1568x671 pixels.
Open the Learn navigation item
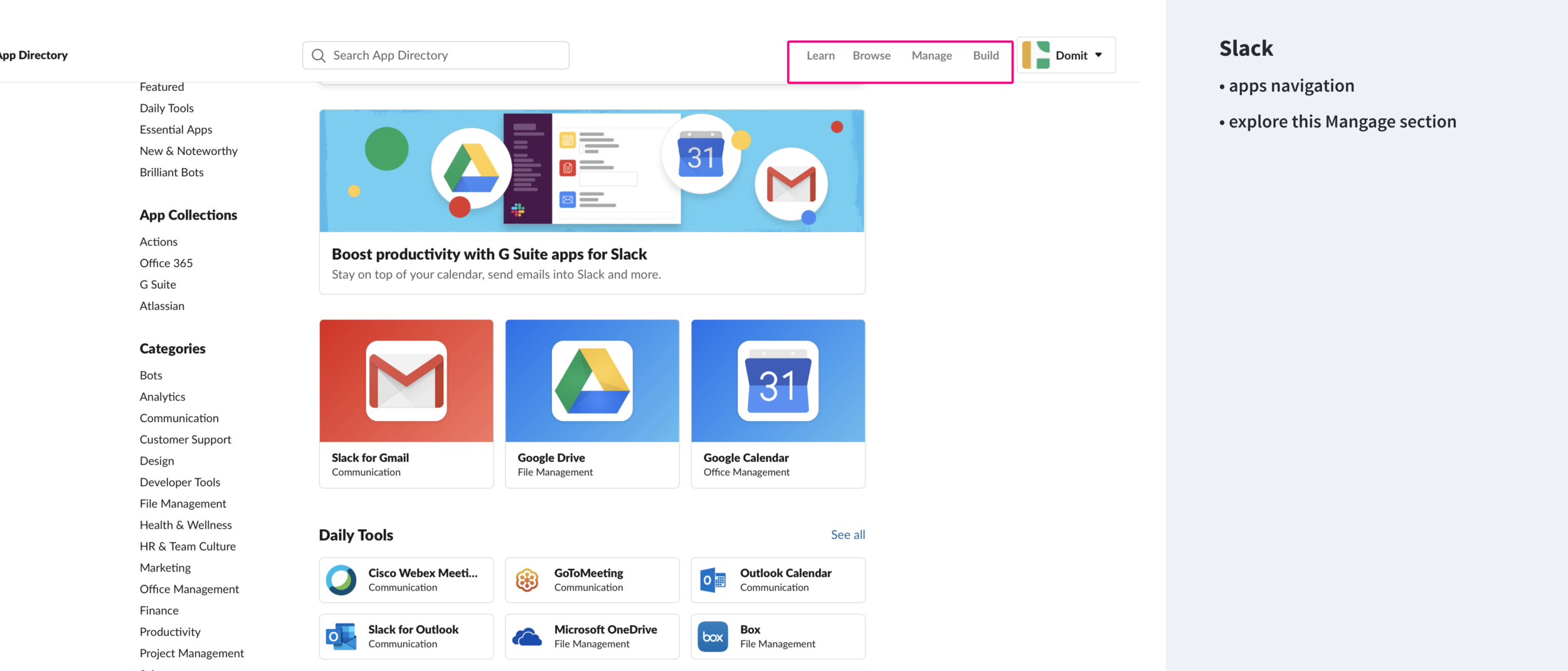click(820, 55)
